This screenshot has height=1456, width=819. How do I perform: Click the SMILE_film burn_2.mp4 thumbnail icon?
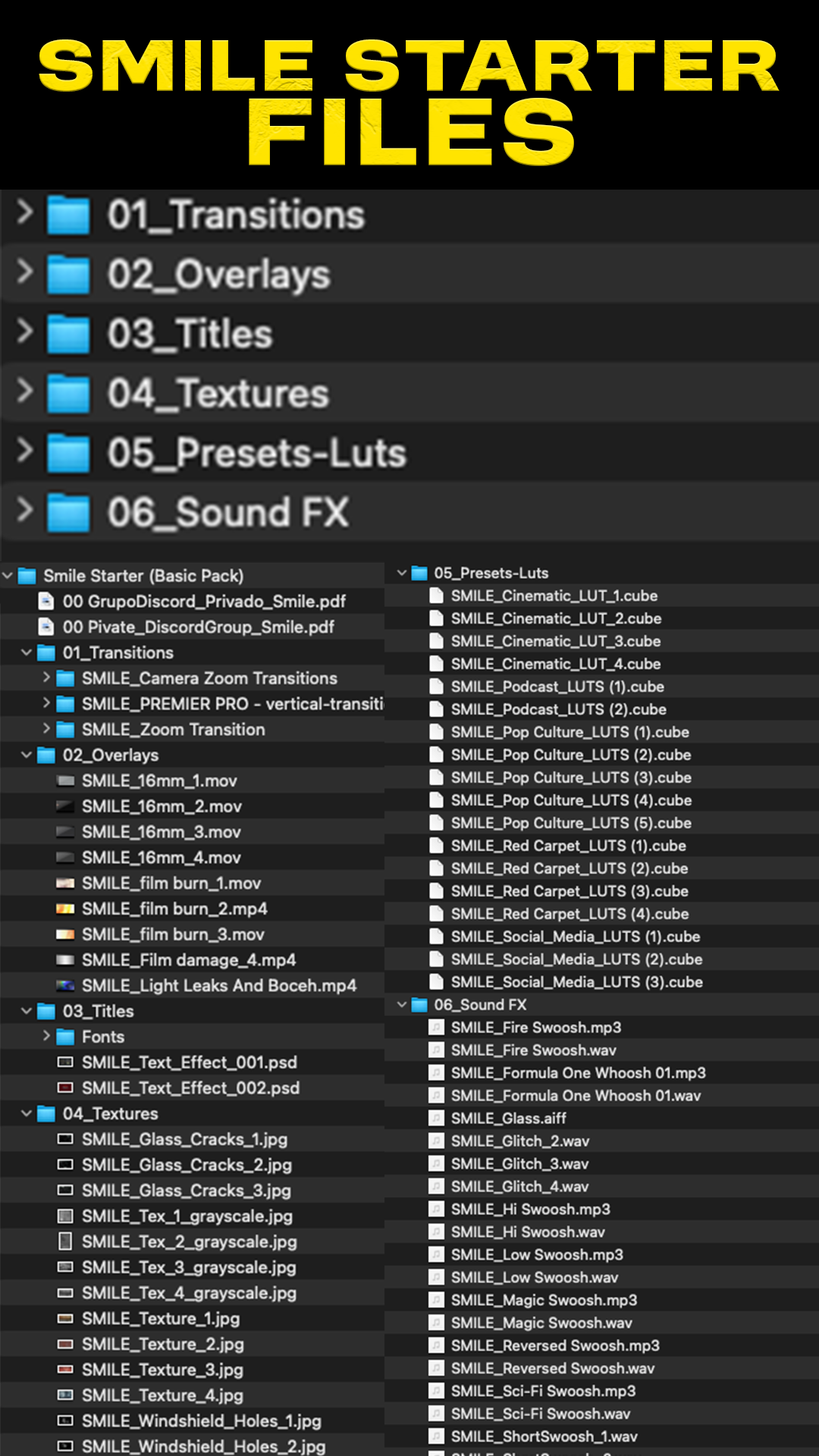point(66,908)
